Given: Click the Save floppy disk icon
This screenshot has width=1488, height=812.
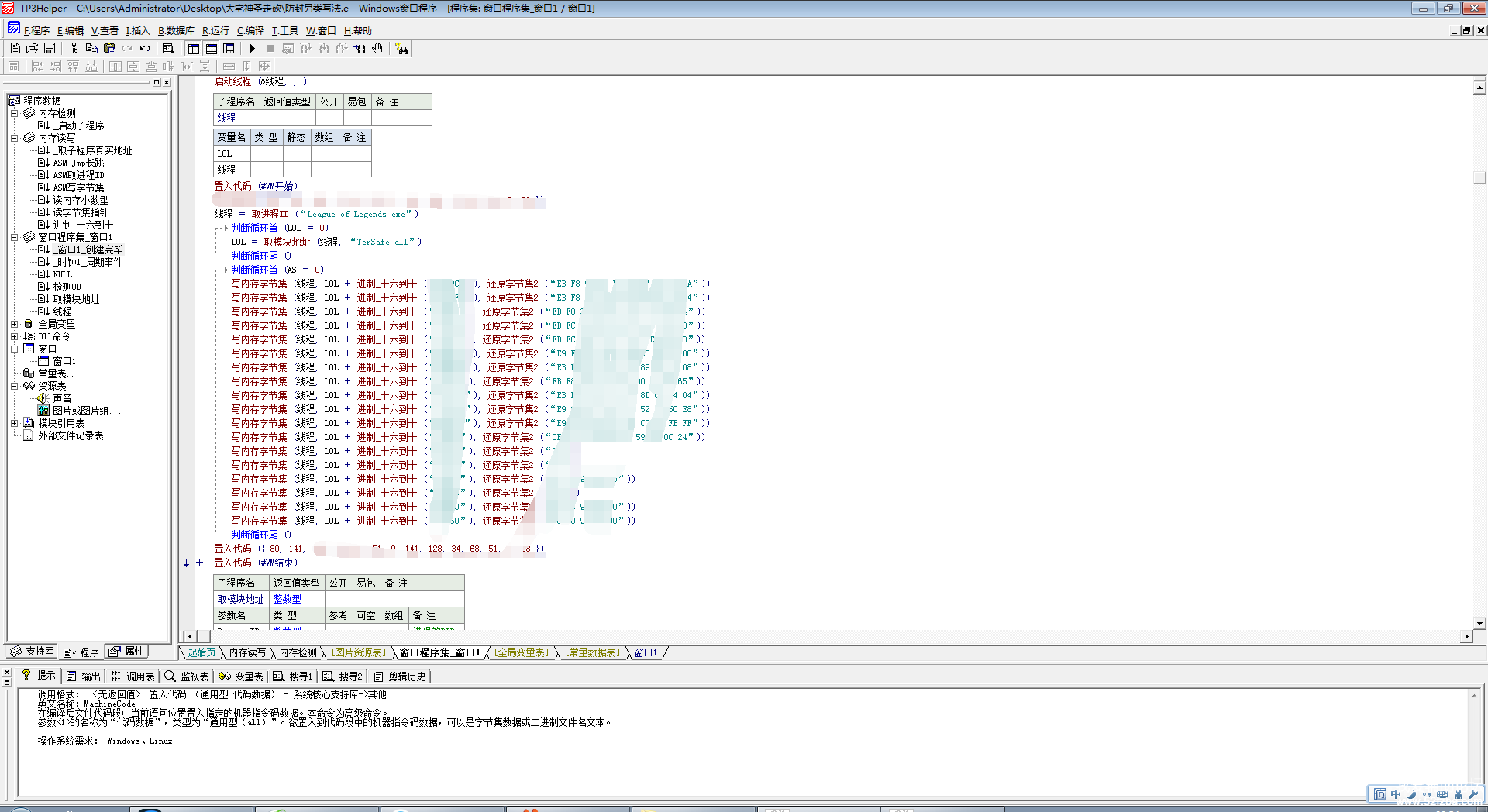Looking at the screenshot, I should tap(50, 48).
